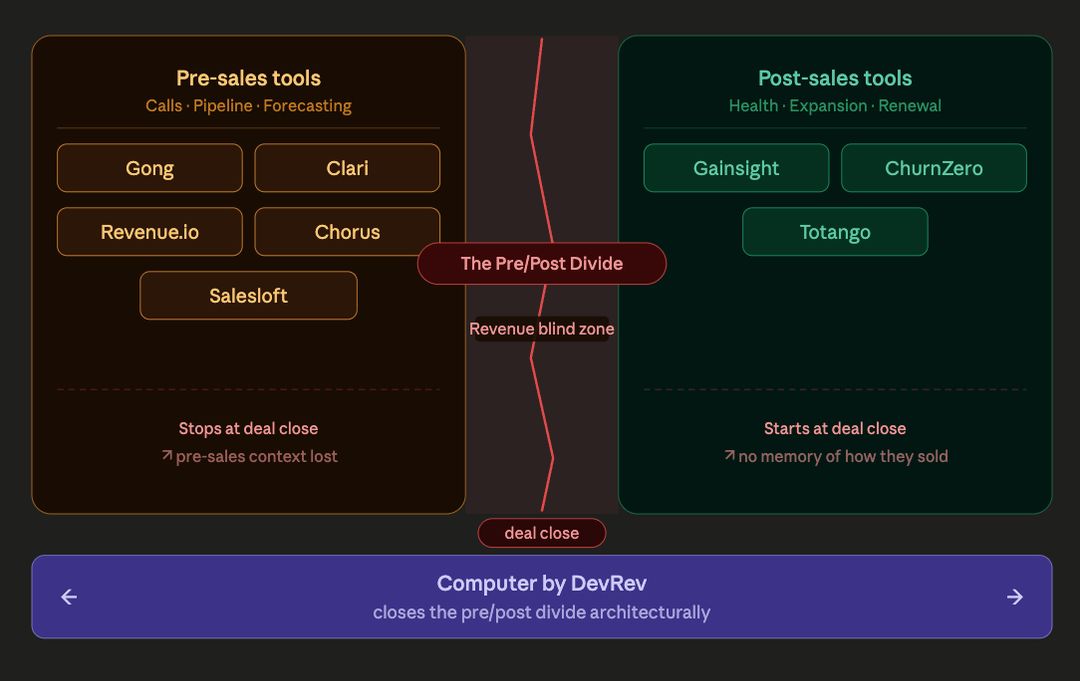Click the arrow icon beside 'pre-sales context lost'
Screen dimensions: 1080x681
click(167, 455)
